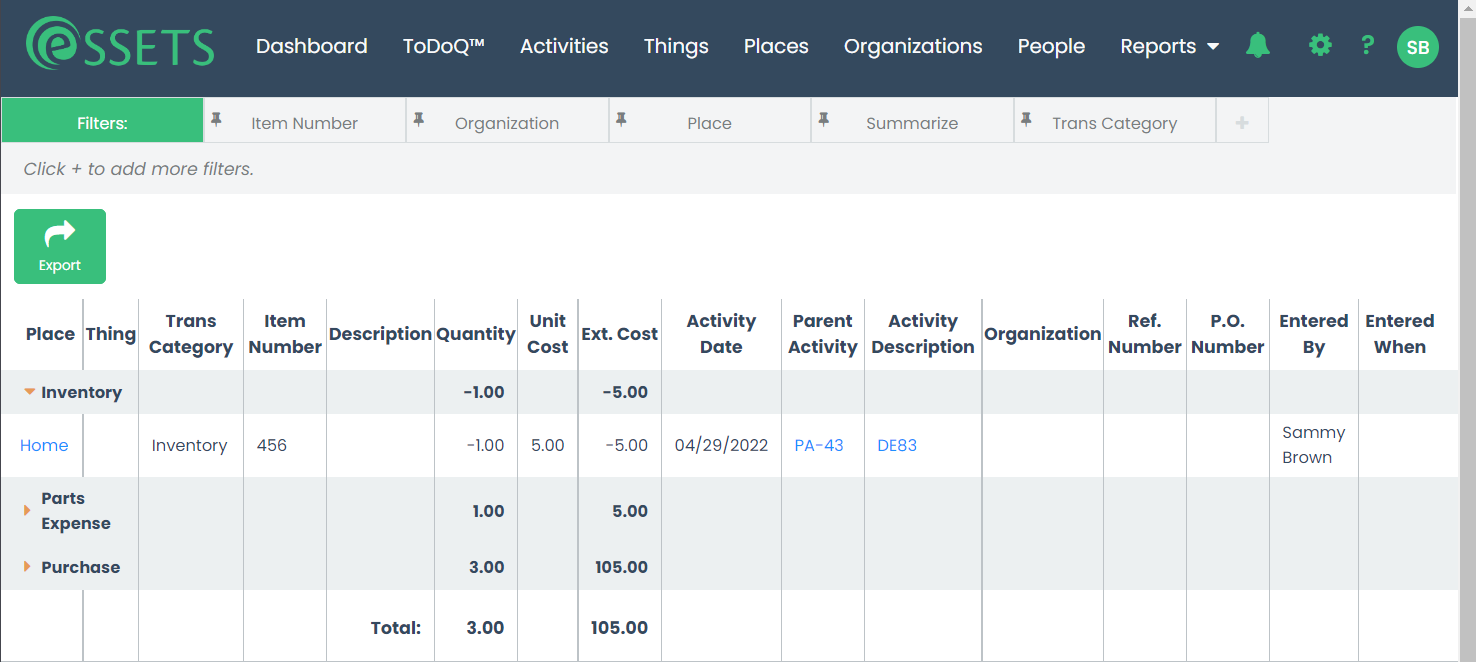Toggle the pin on the Place filter
This screenshot has width=1476, height=662.
(x=621, y=120)
